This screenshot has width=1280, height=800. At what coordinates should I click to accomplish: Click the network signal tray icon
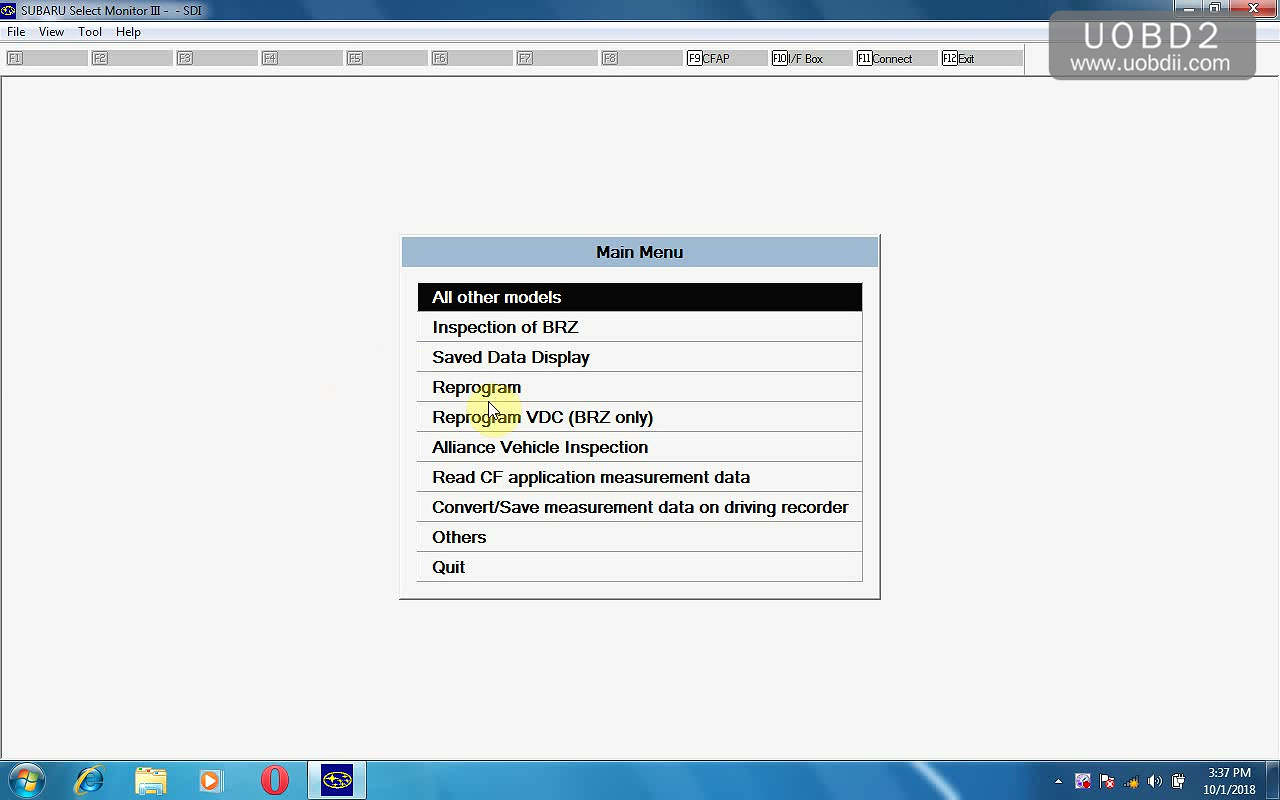click(1131, 781)
